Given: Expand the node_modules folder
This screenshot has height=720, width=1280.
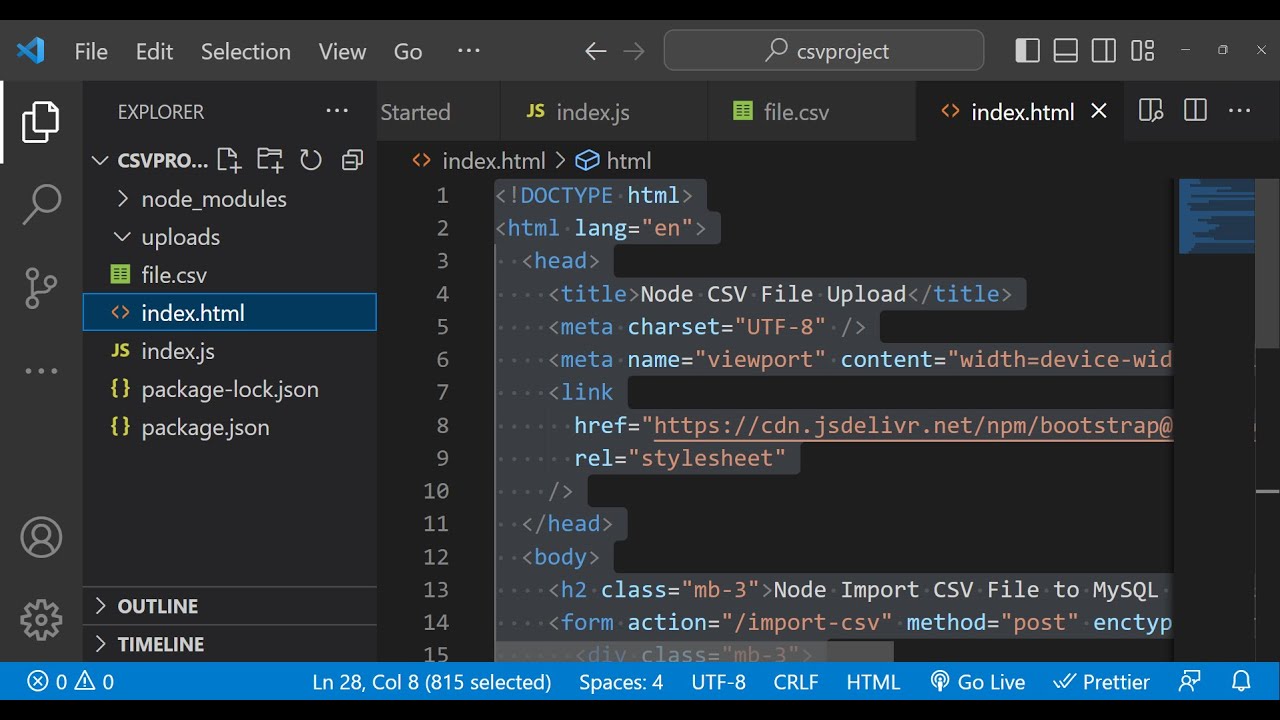Looking at the screenshot, I should click(213, 199).
